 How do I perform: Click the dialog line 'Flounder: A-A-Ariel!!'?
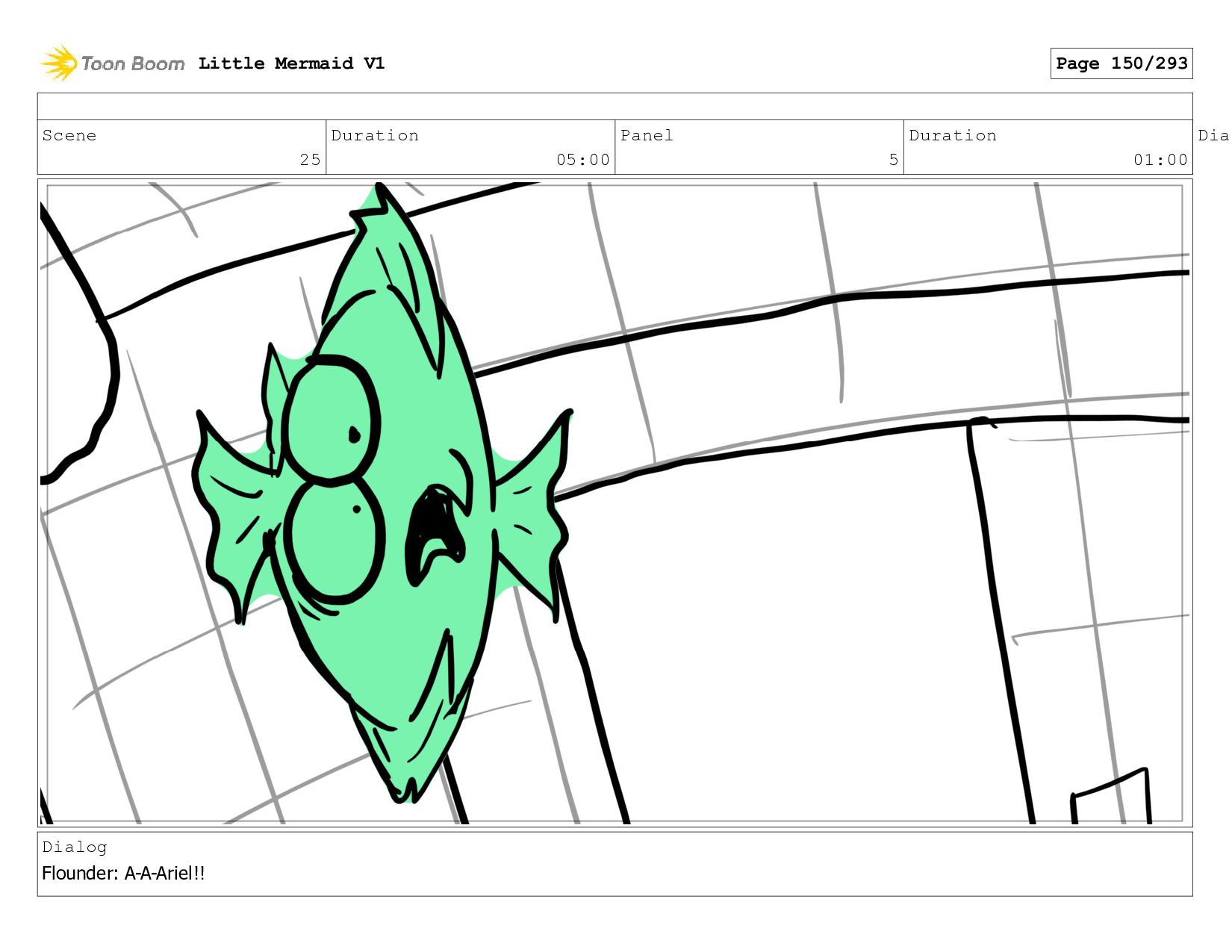pos(123,873)
